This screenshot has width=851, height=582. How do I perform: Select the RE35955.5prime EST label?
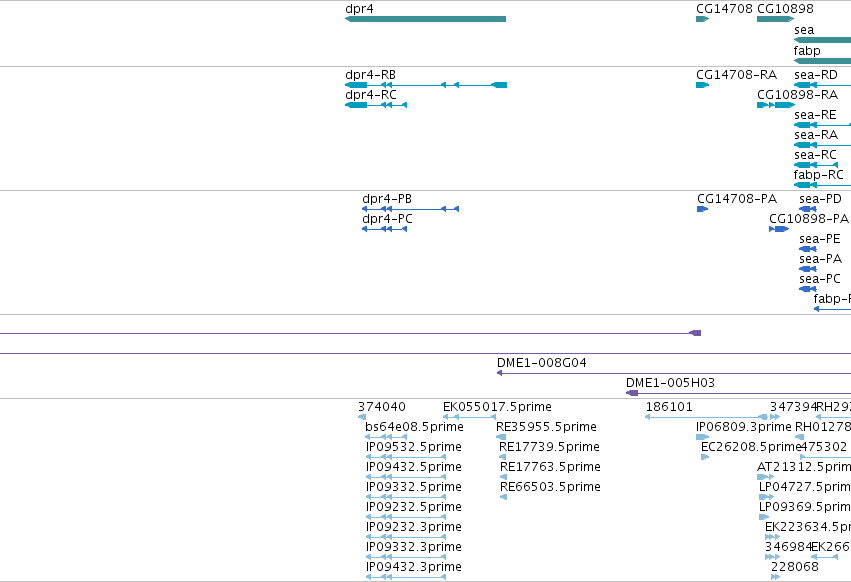(x=546, y=427)
